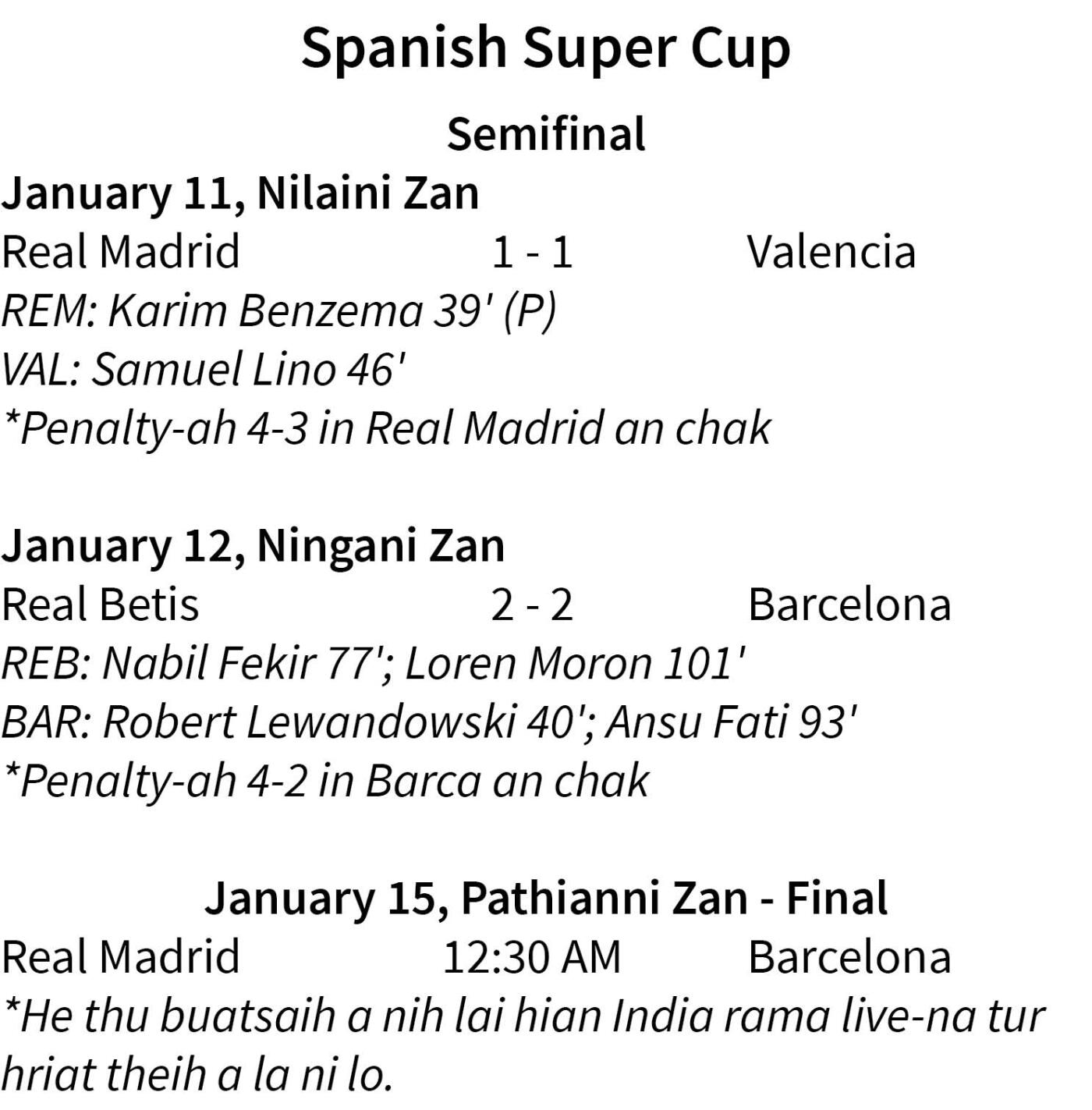Click the 2 - 2 score

532,605
